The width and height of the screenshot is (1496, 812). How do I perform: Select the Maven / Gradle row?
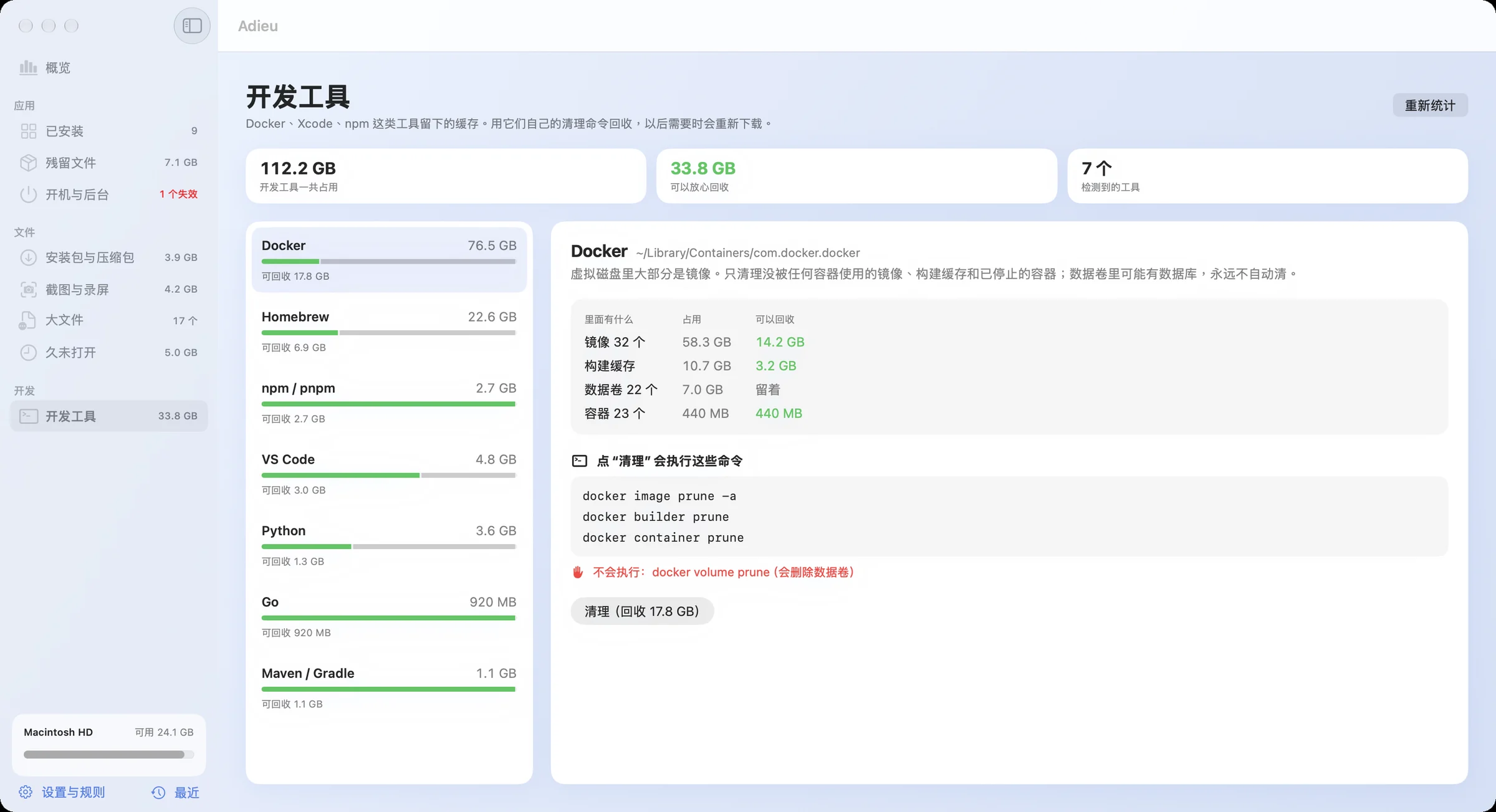(x=389, y=688)
